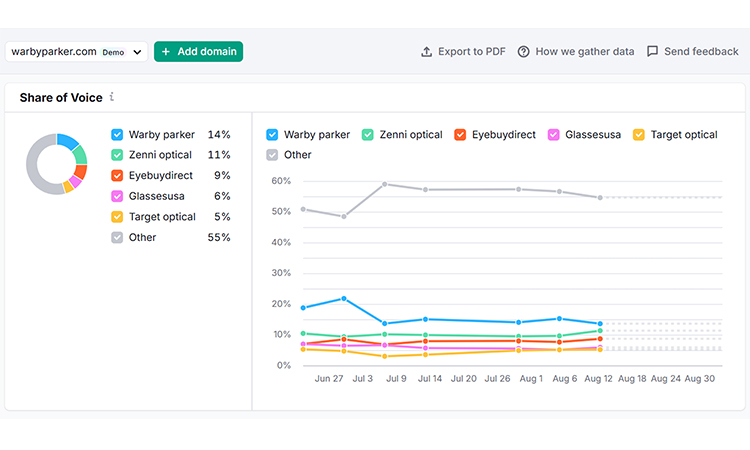This screenshot has width=750, height=450.
Task: Click the green Zenni optical donut segment
Action: 80,155
